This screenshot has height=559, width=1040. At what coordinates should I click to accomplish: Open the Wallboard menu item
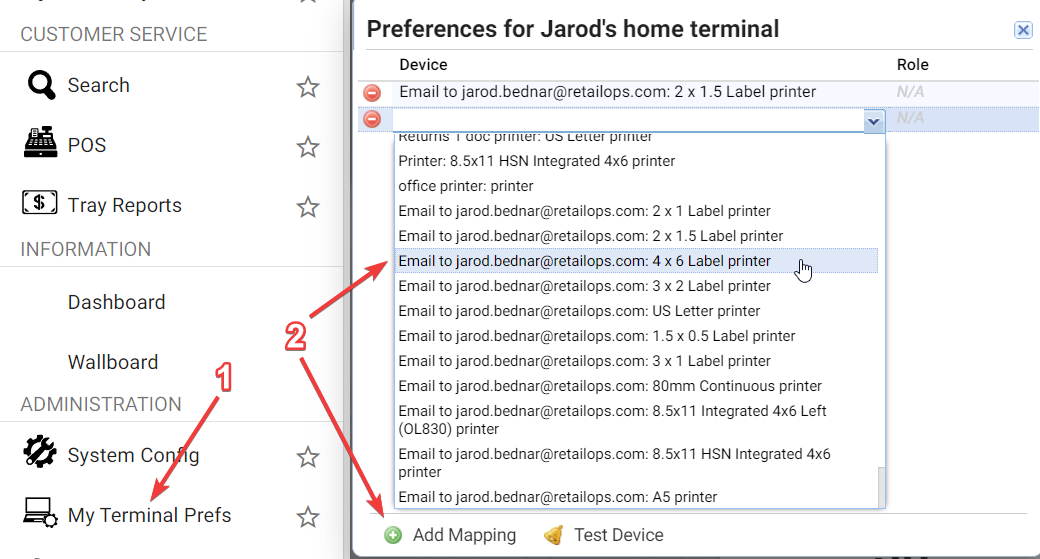113,362
